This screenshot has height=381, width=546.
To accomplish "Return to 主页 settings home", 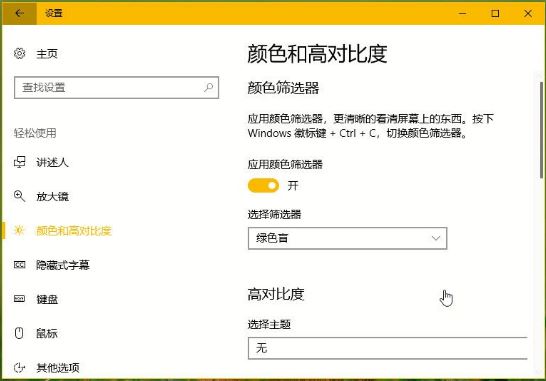I will pyautogui.click(x=47, y=54).
